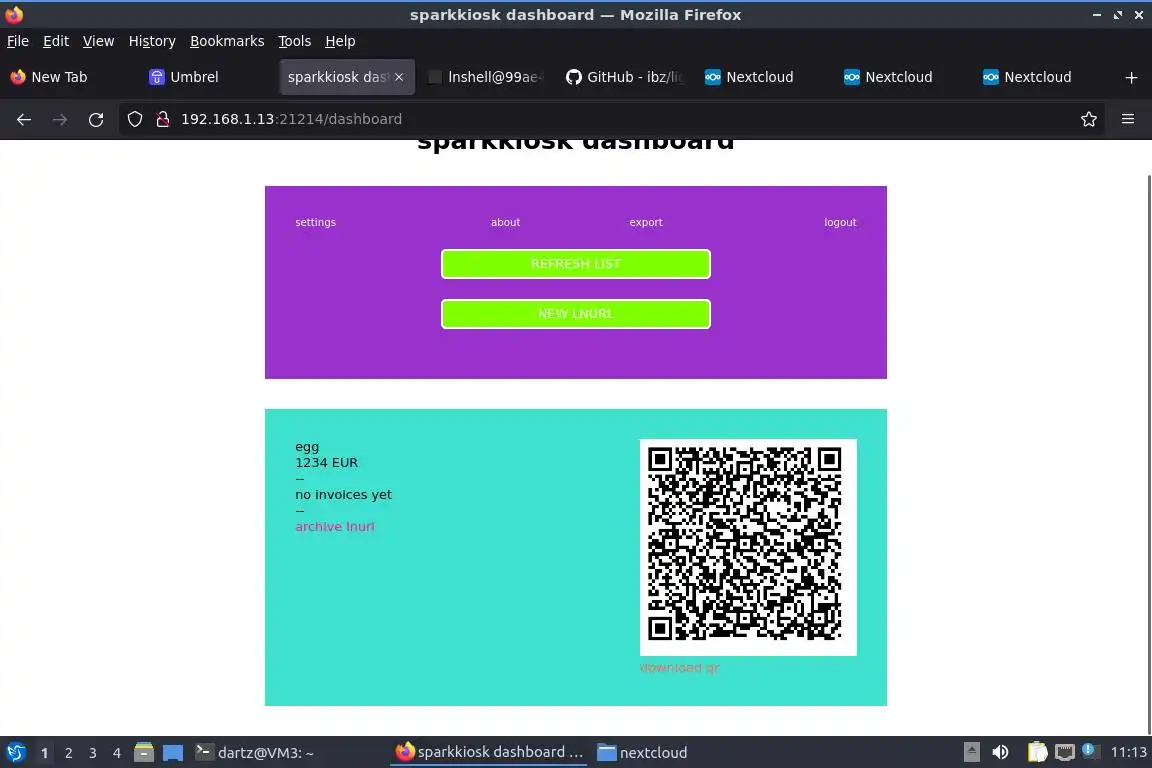Open the History menu
The height and width of the screenshot is (768, 1152).
pyautogui.click(x=152, y=41)
